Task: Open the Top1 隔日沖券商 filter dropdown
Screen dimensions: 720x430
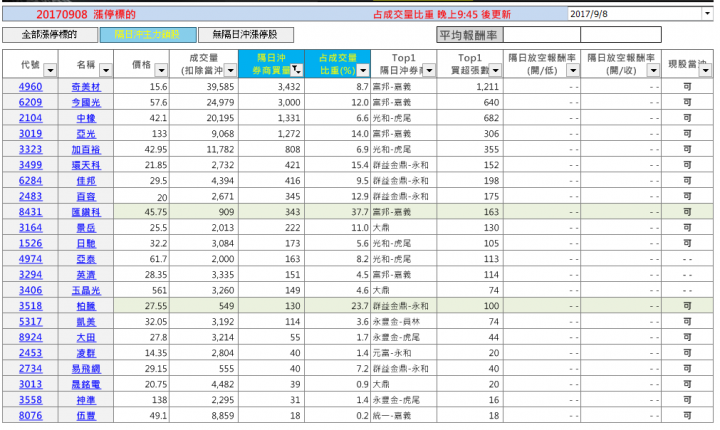Action: coord(429,70)
